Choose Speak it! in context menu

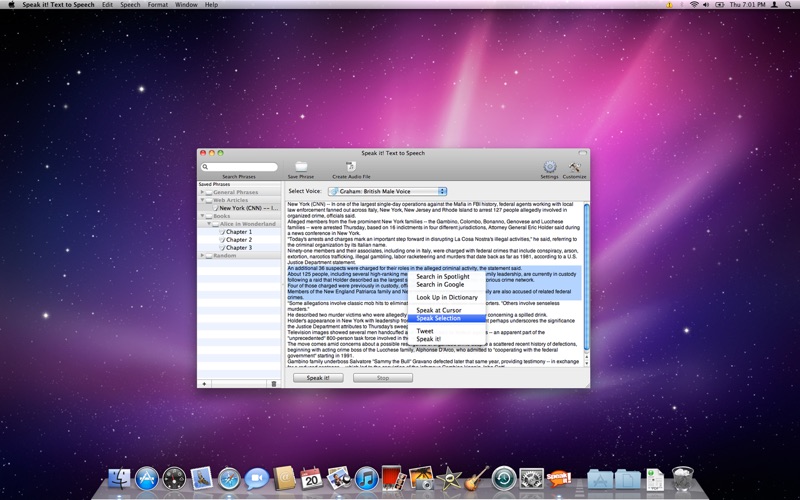[x=446, y=339]
